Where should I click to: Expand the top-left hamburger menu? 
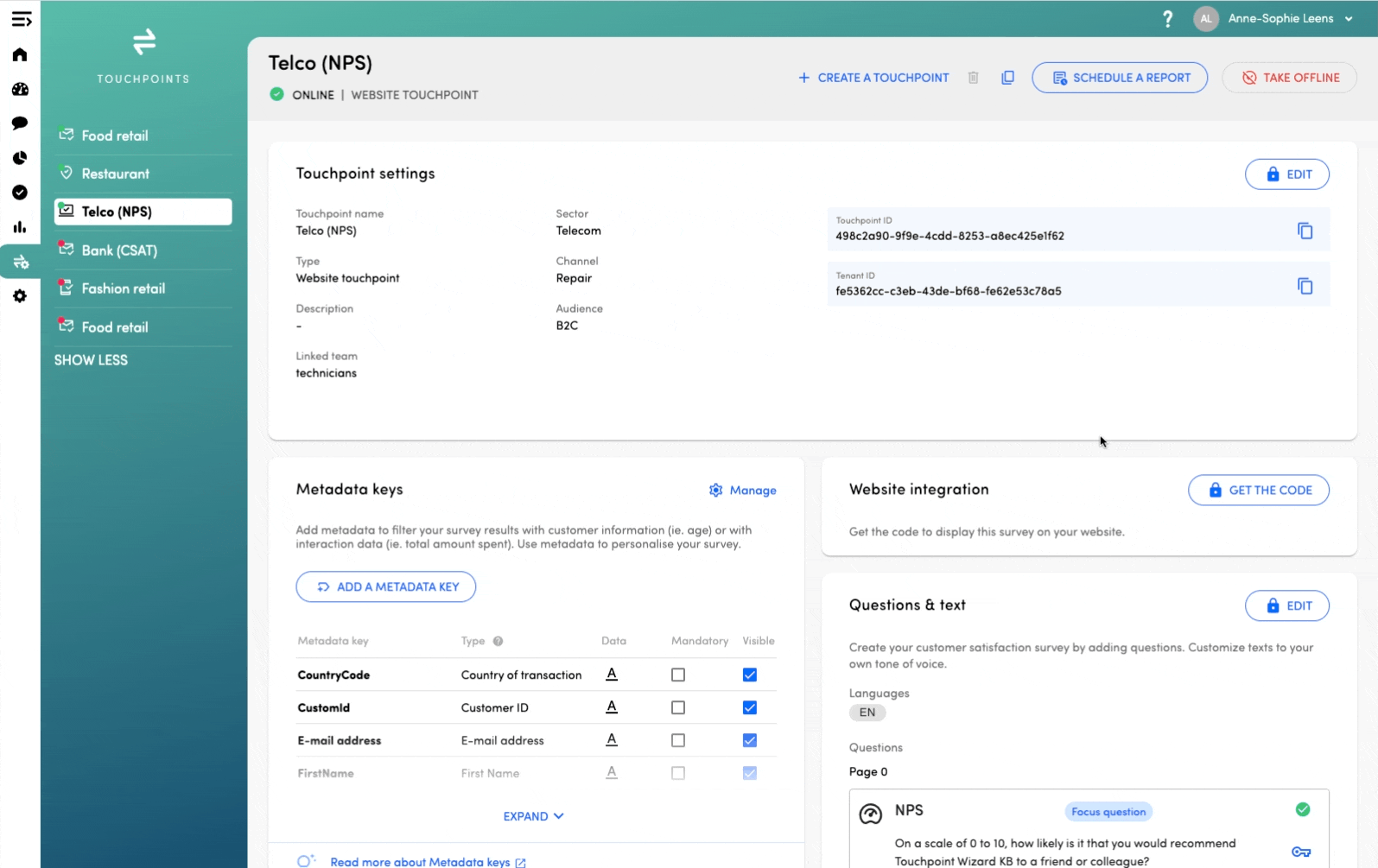point(22,19)
